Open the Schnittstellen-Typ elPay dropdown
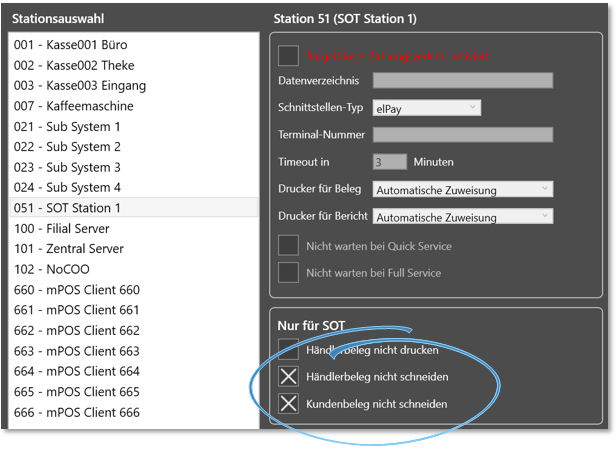The height and width of the screenshot is (458, 616). tap(427, 108)
